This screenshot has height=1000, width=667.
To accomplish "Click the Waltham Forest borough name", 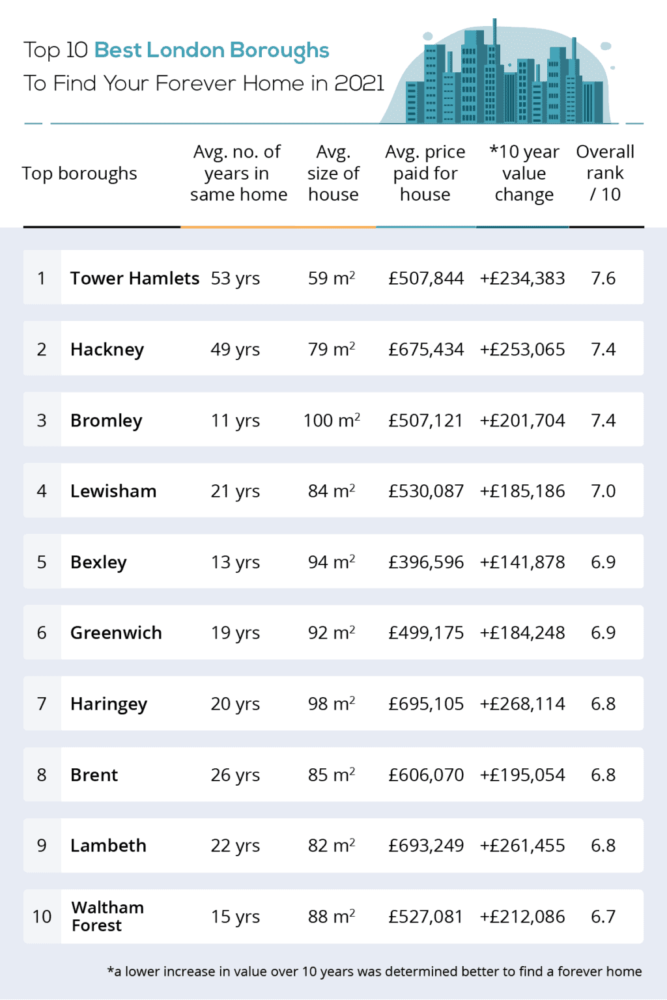I will [107, 916].
